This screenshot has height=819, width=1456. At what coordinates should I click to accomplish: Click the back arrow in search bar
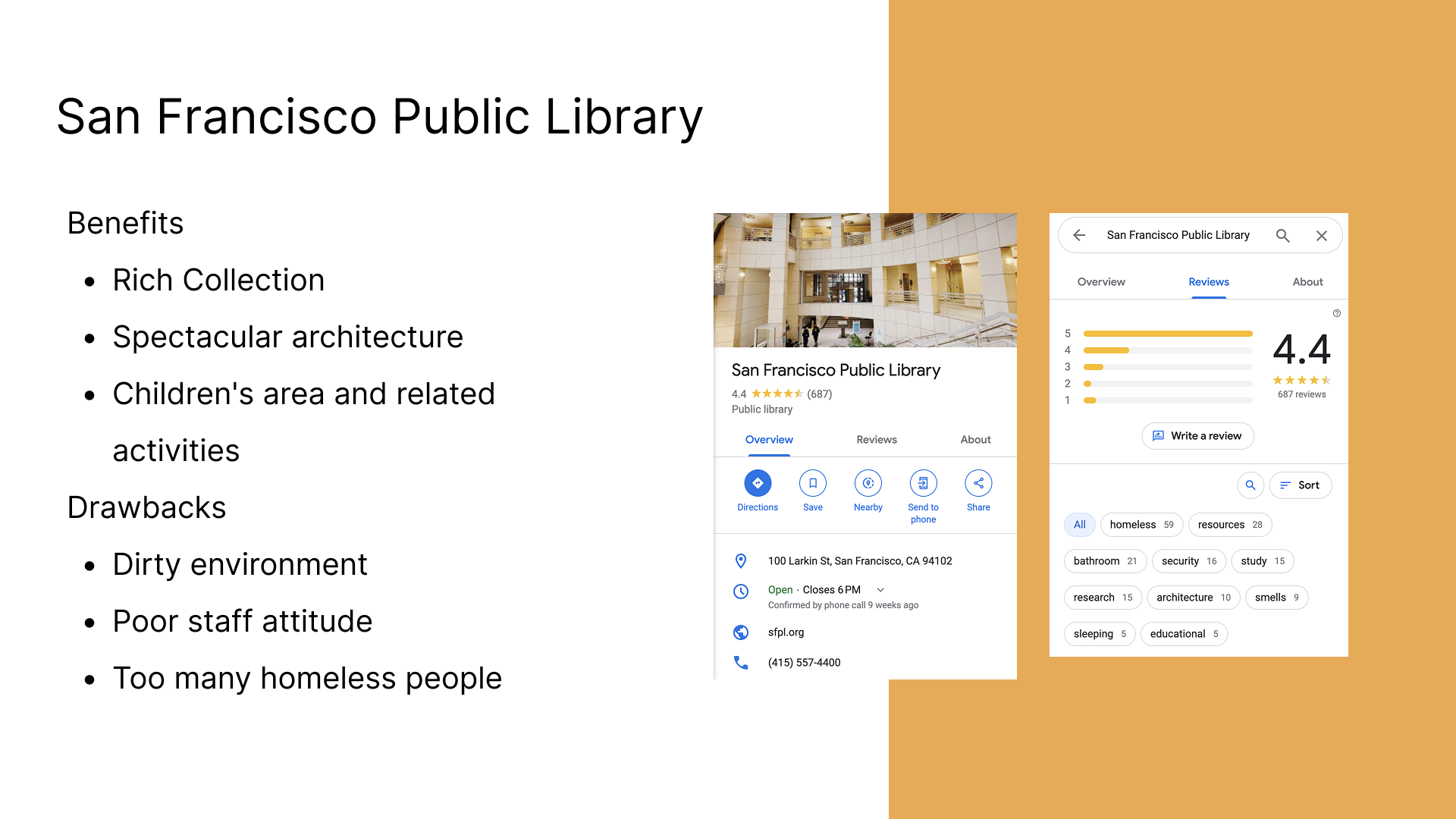point(1079,235)
